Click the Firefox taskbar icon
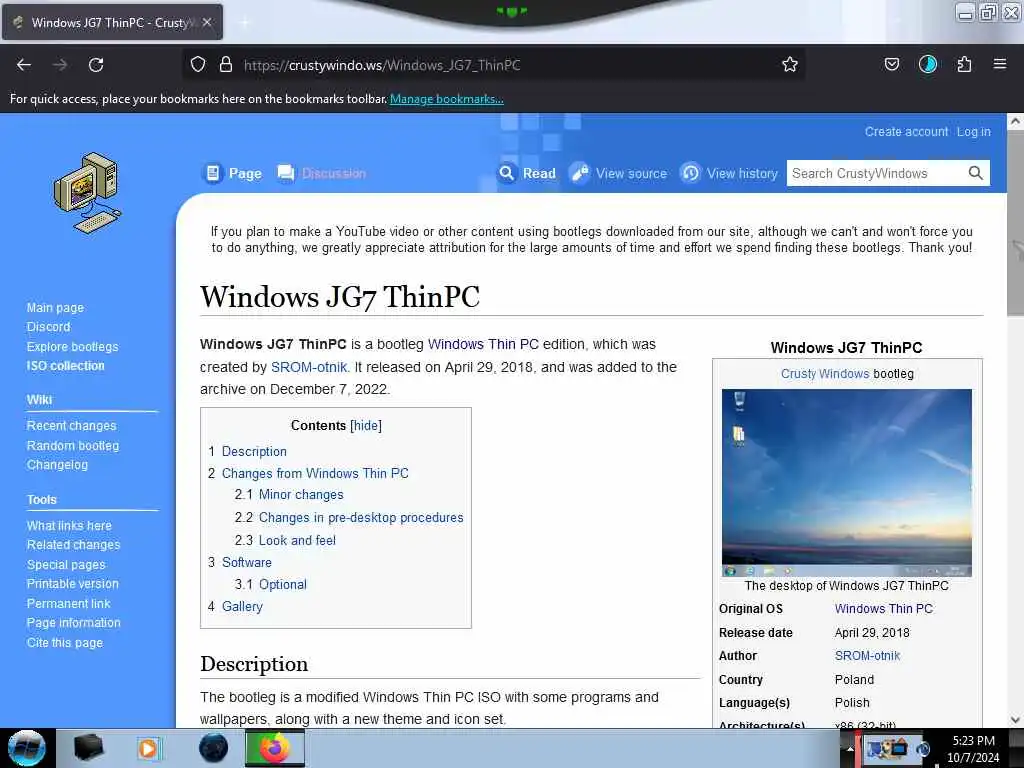Image resolution: width=1024 pixels, height=768 pixels. [275, 748]
